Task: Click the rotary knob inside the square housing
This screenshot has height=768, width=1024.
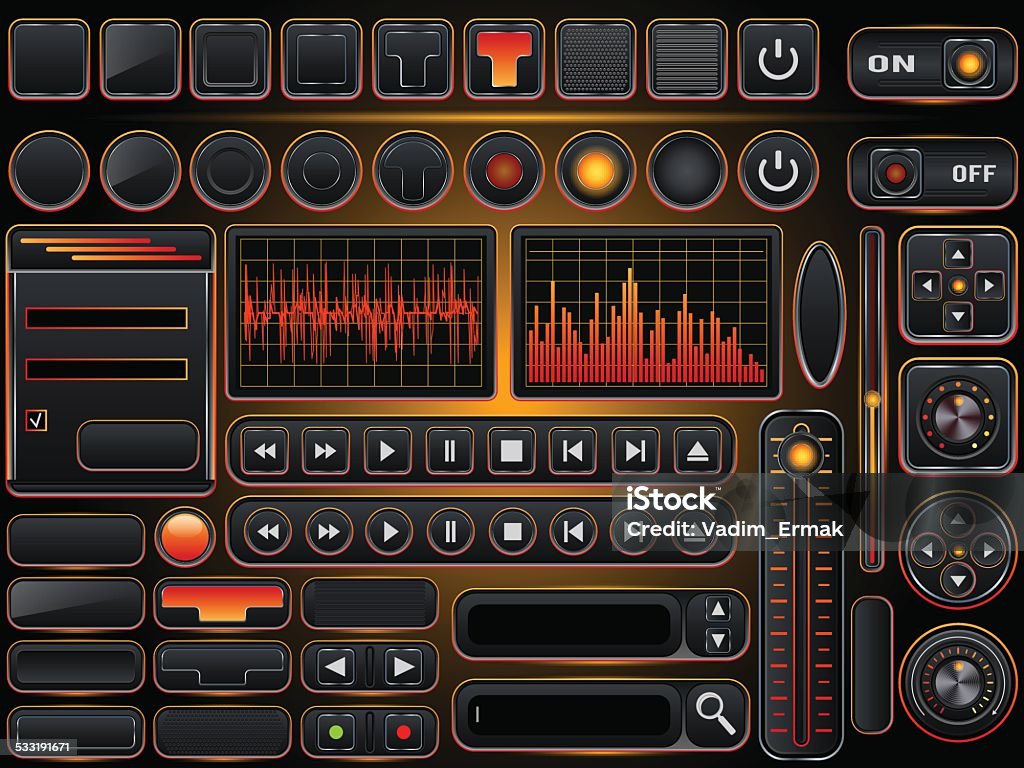Action: click(958, 417)
